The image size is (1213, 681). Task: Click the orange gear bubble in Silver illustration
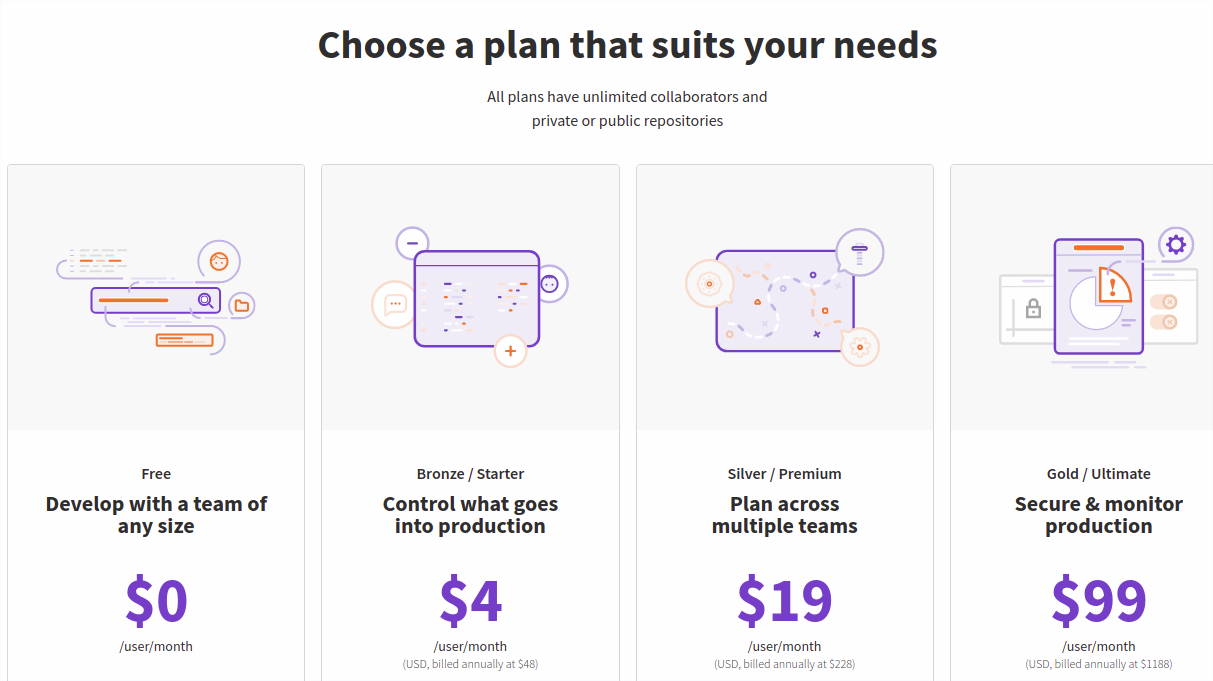coord(859,347)
